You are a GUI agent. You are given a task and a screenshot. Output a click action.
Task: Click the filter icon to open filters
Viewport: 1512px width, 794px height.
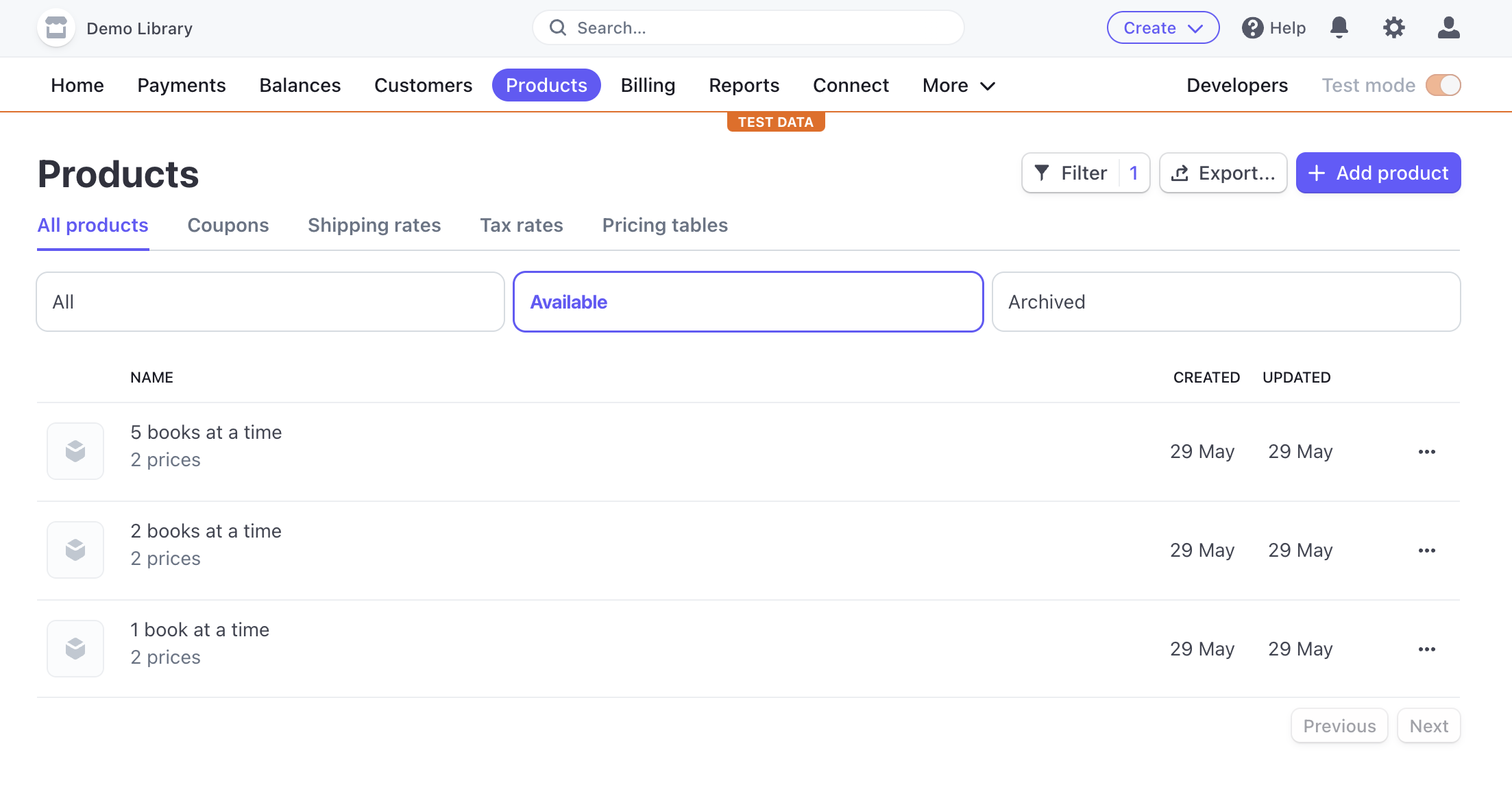1043,172
